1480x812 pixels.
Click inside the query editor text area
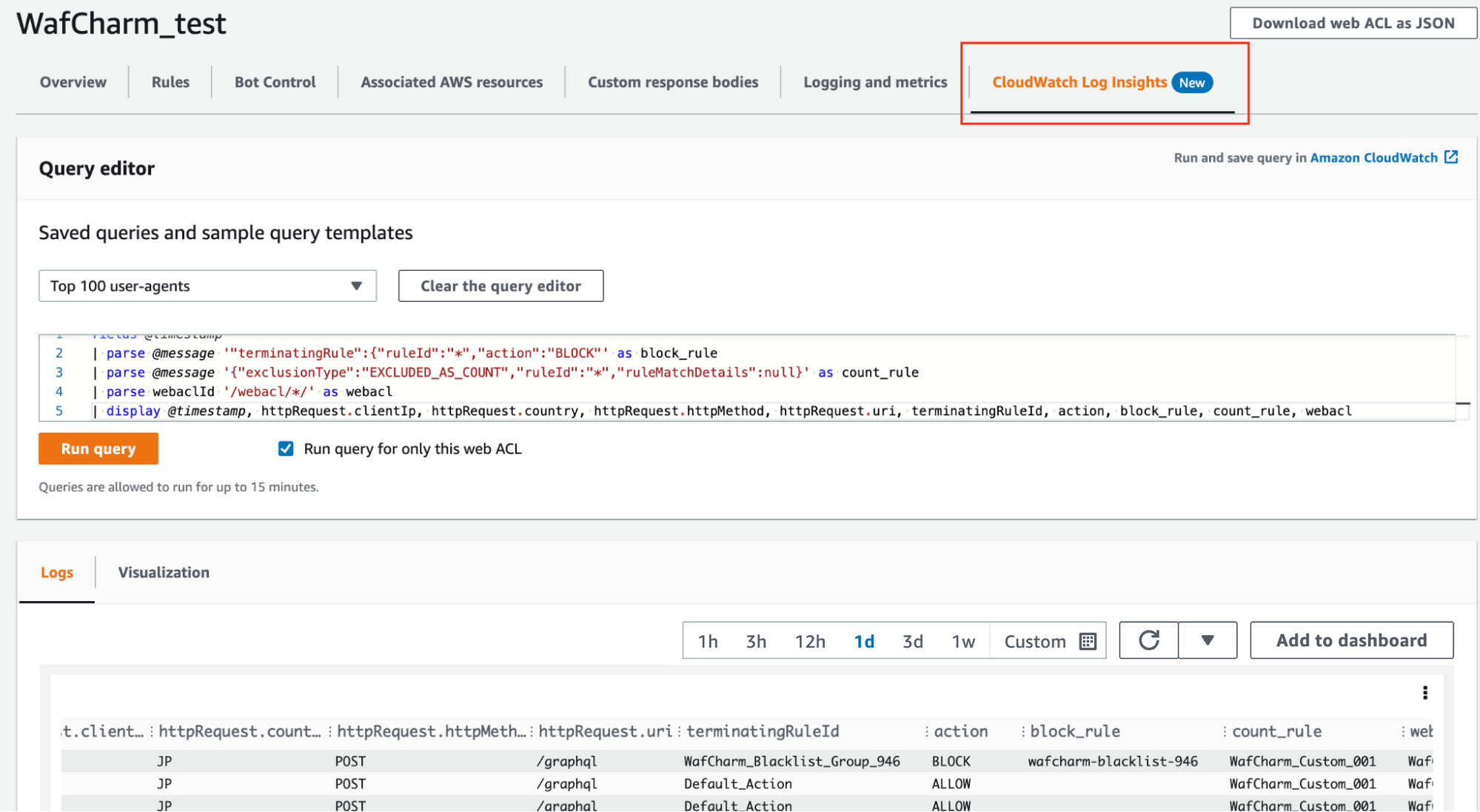pos(747,378)
